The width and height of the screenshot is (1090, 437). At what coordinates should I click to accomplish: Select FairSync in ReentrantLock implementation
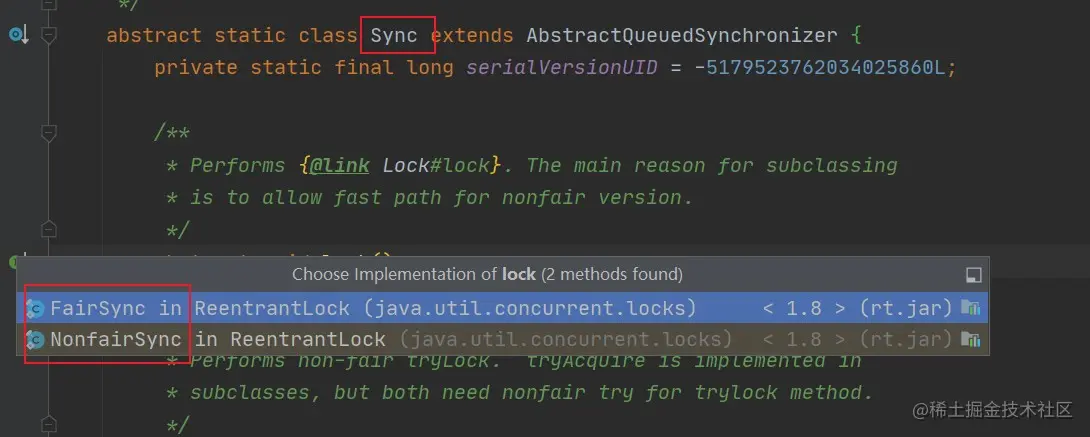click(x=502, y=308)
